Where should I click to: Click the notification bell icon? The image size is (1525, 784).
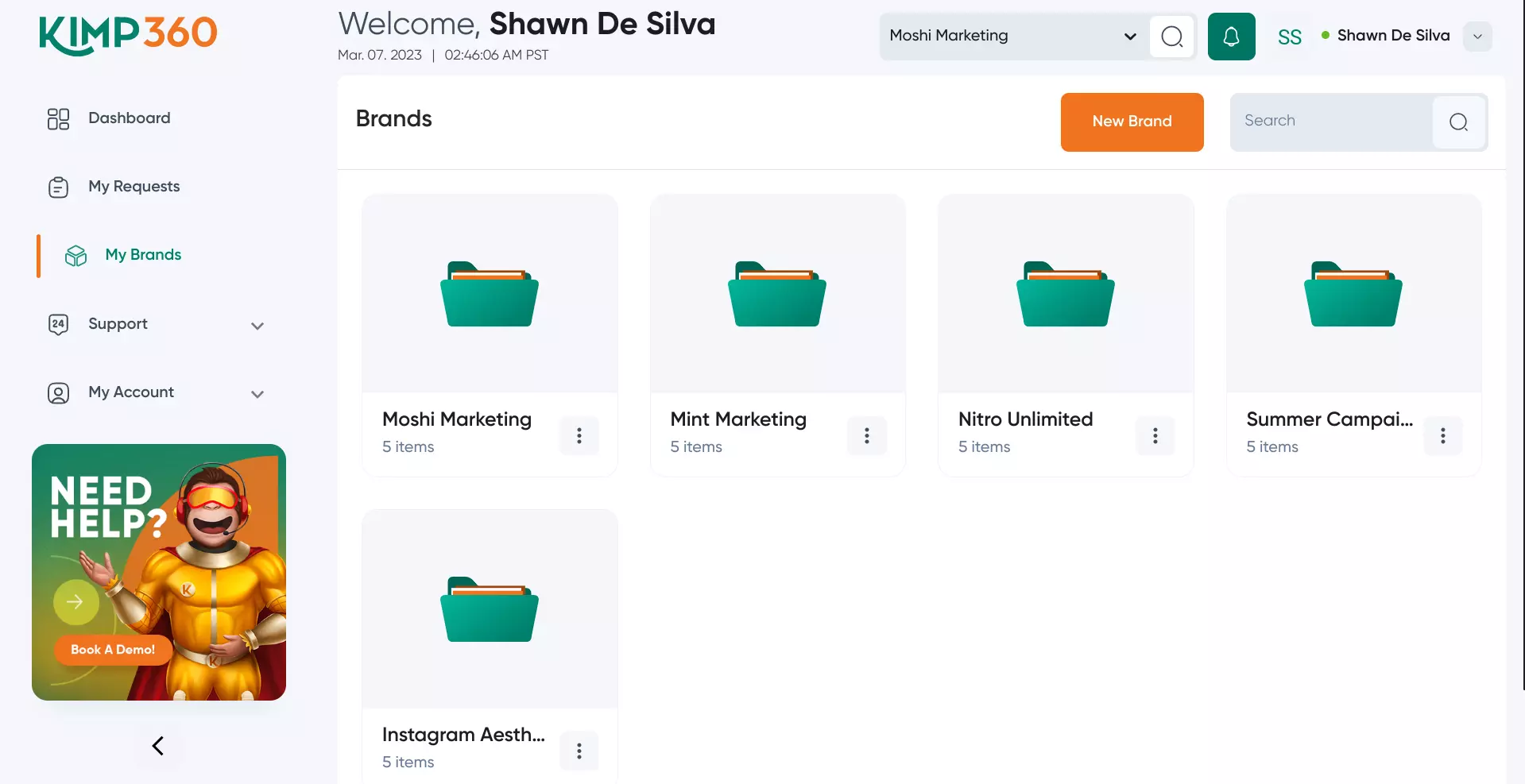pyautogui.click(x=1231, y=37)
